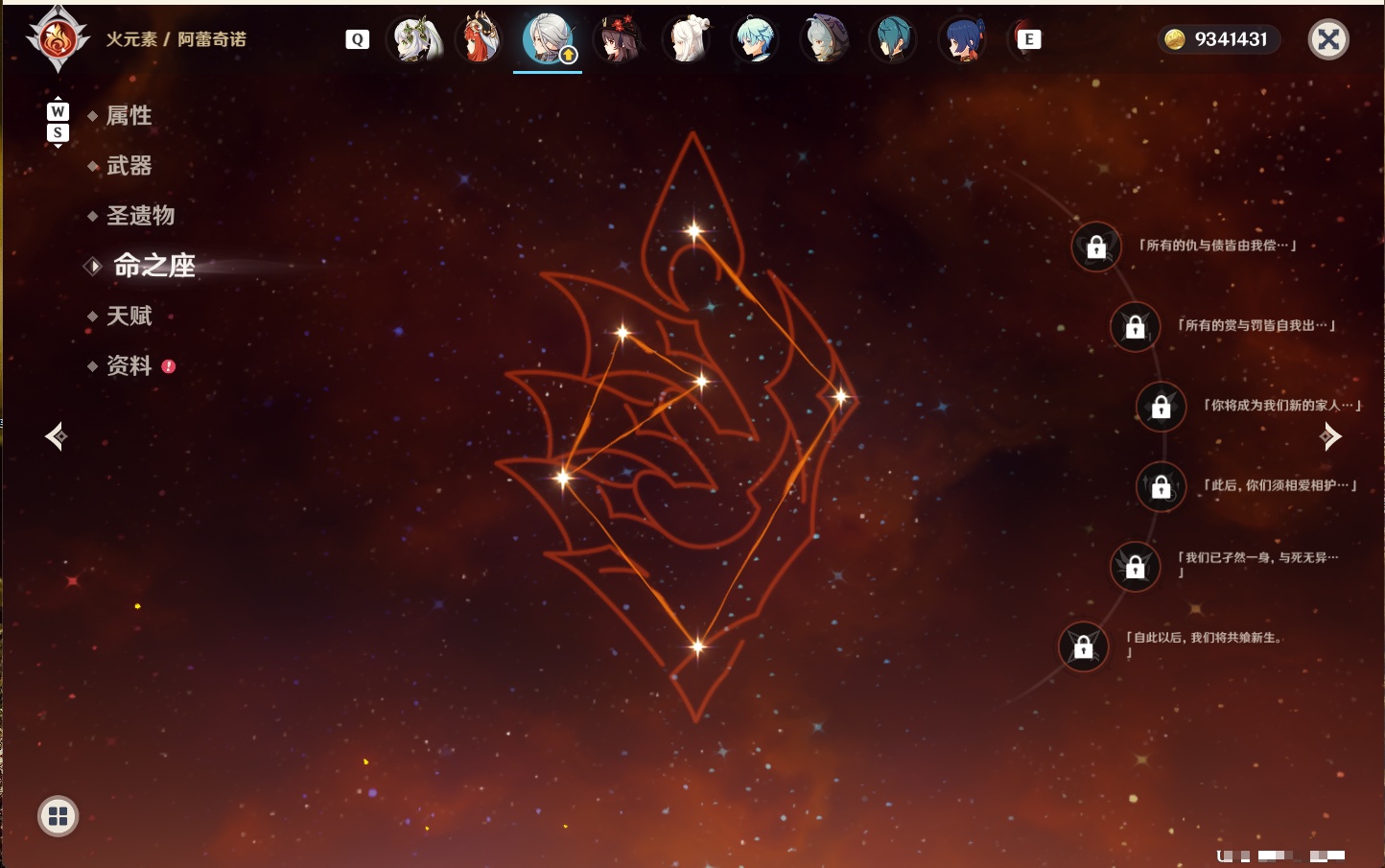1385x868 pixels.
Task: Open the lock node beside 「自此以后, 我们将共飨新生。」
Action: coord(1083,646)
